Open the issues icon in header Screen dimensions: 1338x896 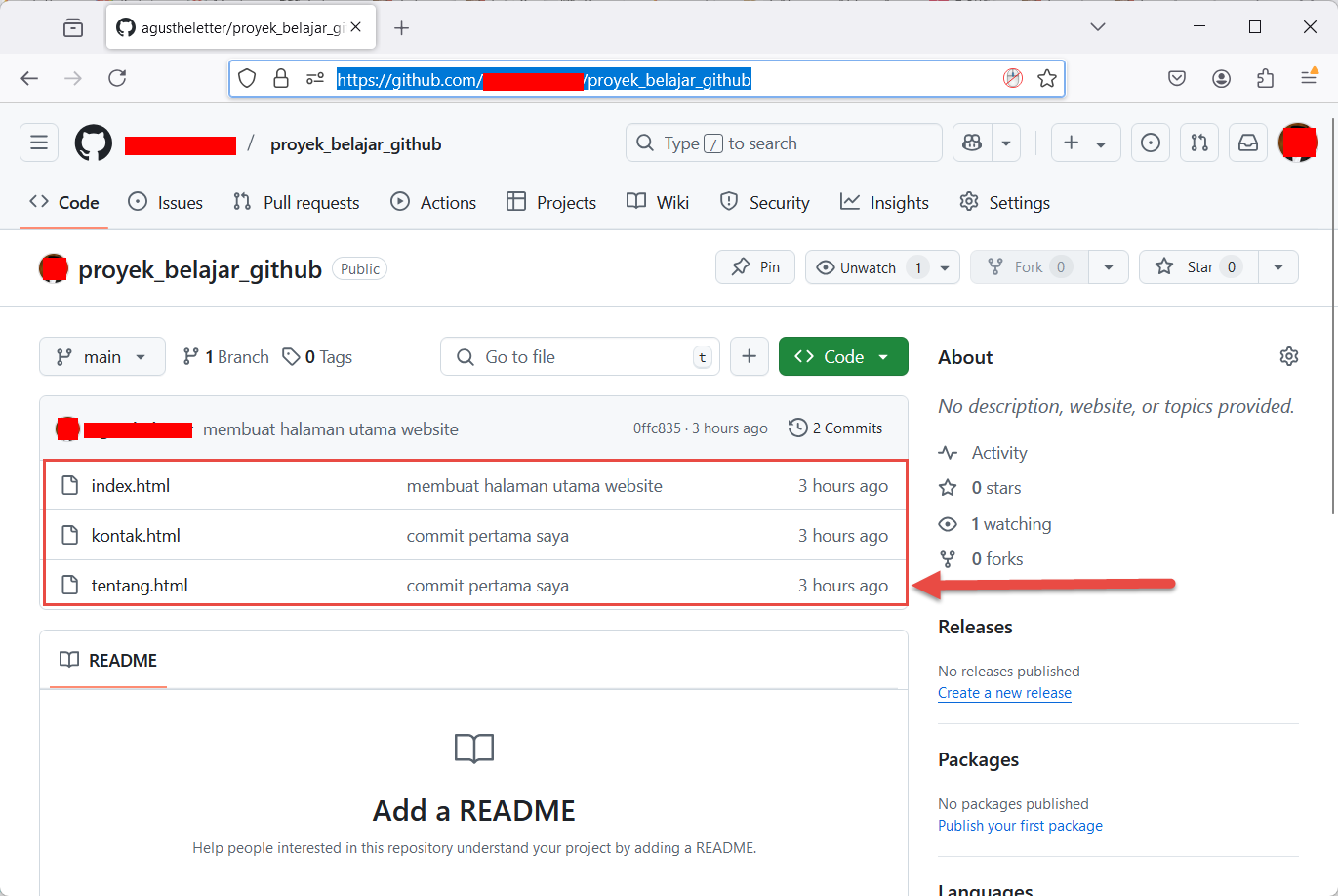click(x=1151, y=143)
